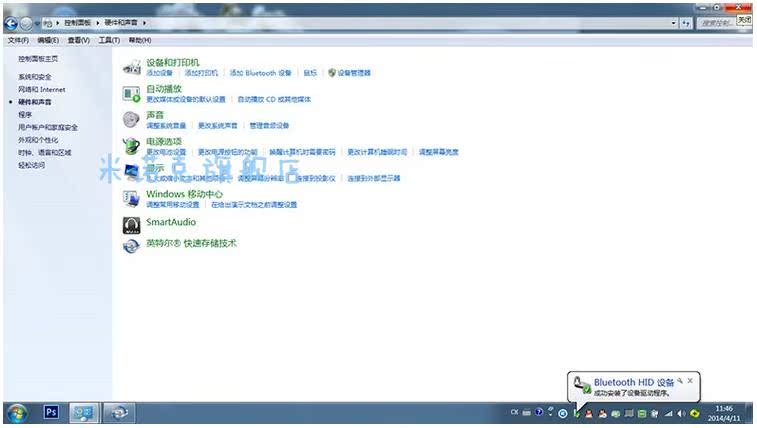The width and height of the screenshot is (757, 428).
Task: Open the 电源选项 battery icon
Action: tap(131, 145)
